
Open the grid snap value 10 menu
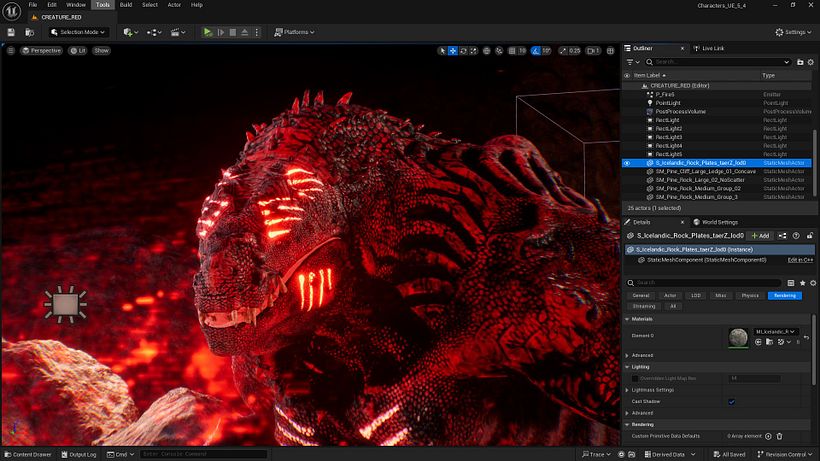[x=522, y=51]
